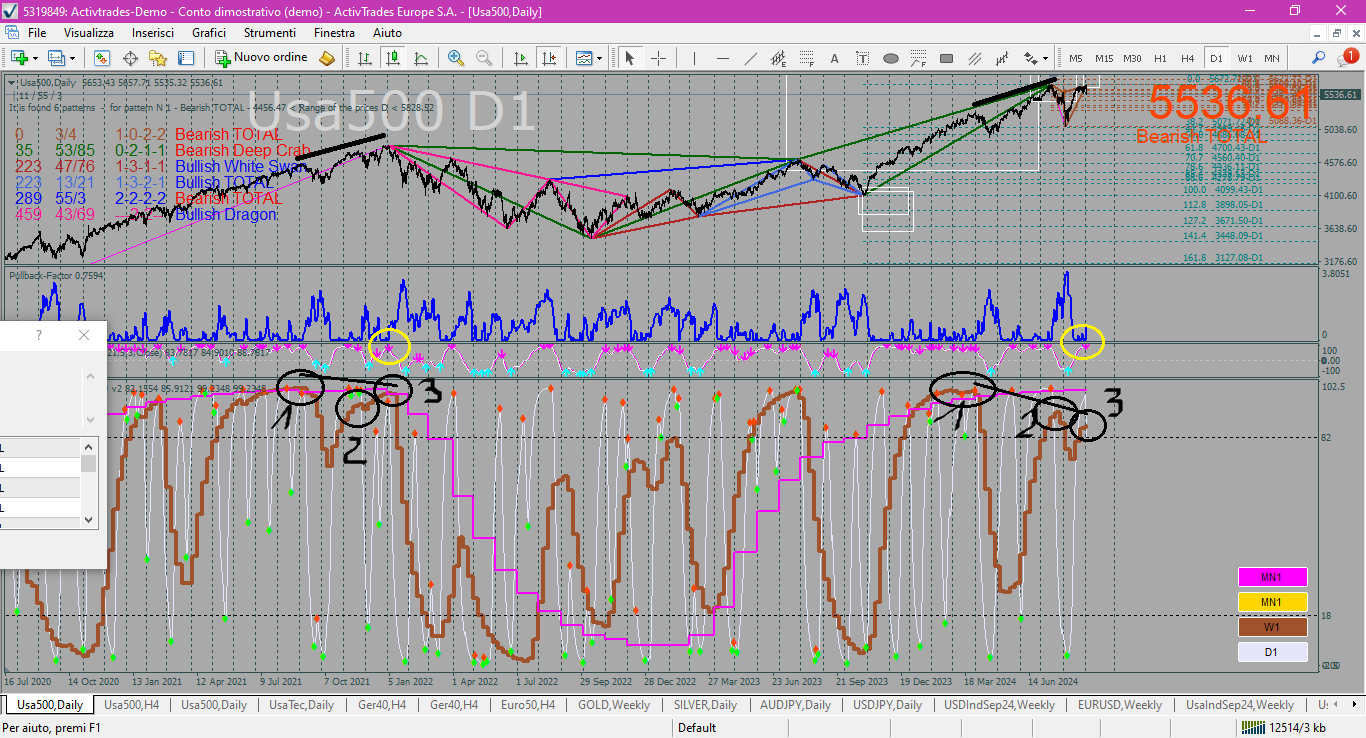Open the new chart icon

coord(18,58)
